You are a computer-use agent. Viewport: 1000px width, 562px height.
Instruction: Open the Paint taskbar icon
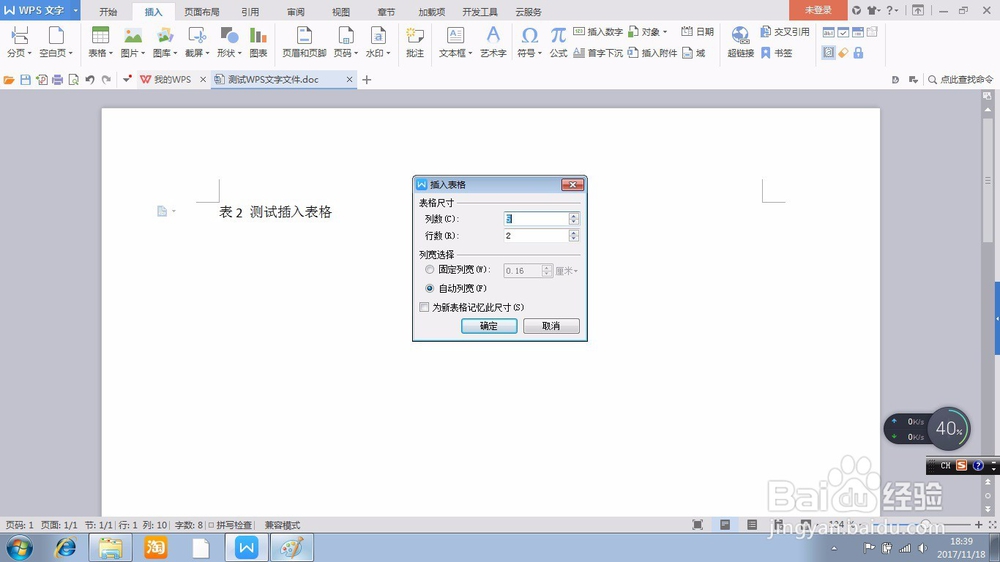tap(291, 548)
